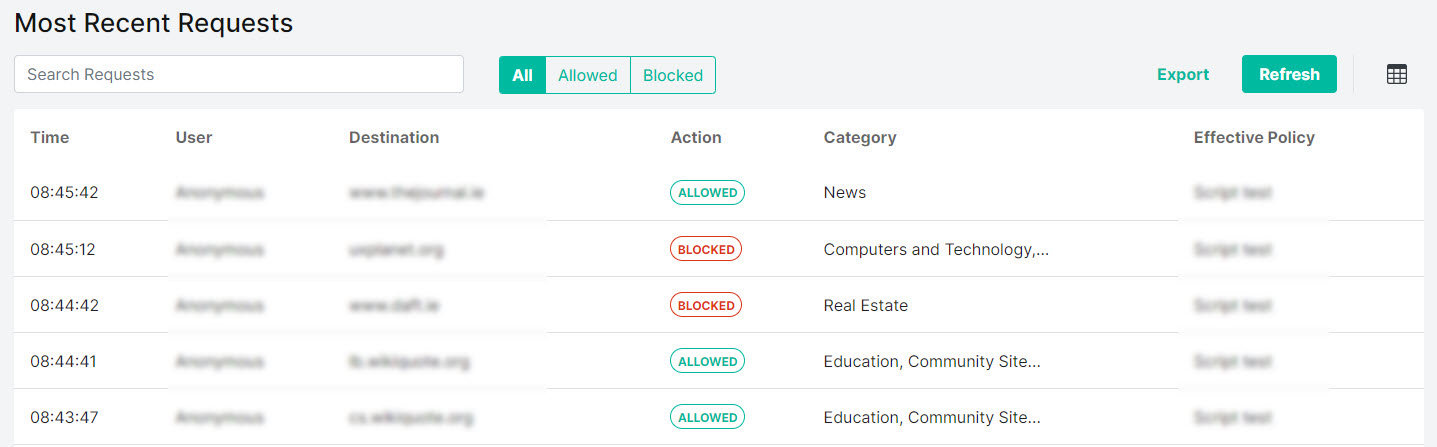
Task: Click the BLOCKED badge for 08:45:12
Action: (x=706, y=249)
